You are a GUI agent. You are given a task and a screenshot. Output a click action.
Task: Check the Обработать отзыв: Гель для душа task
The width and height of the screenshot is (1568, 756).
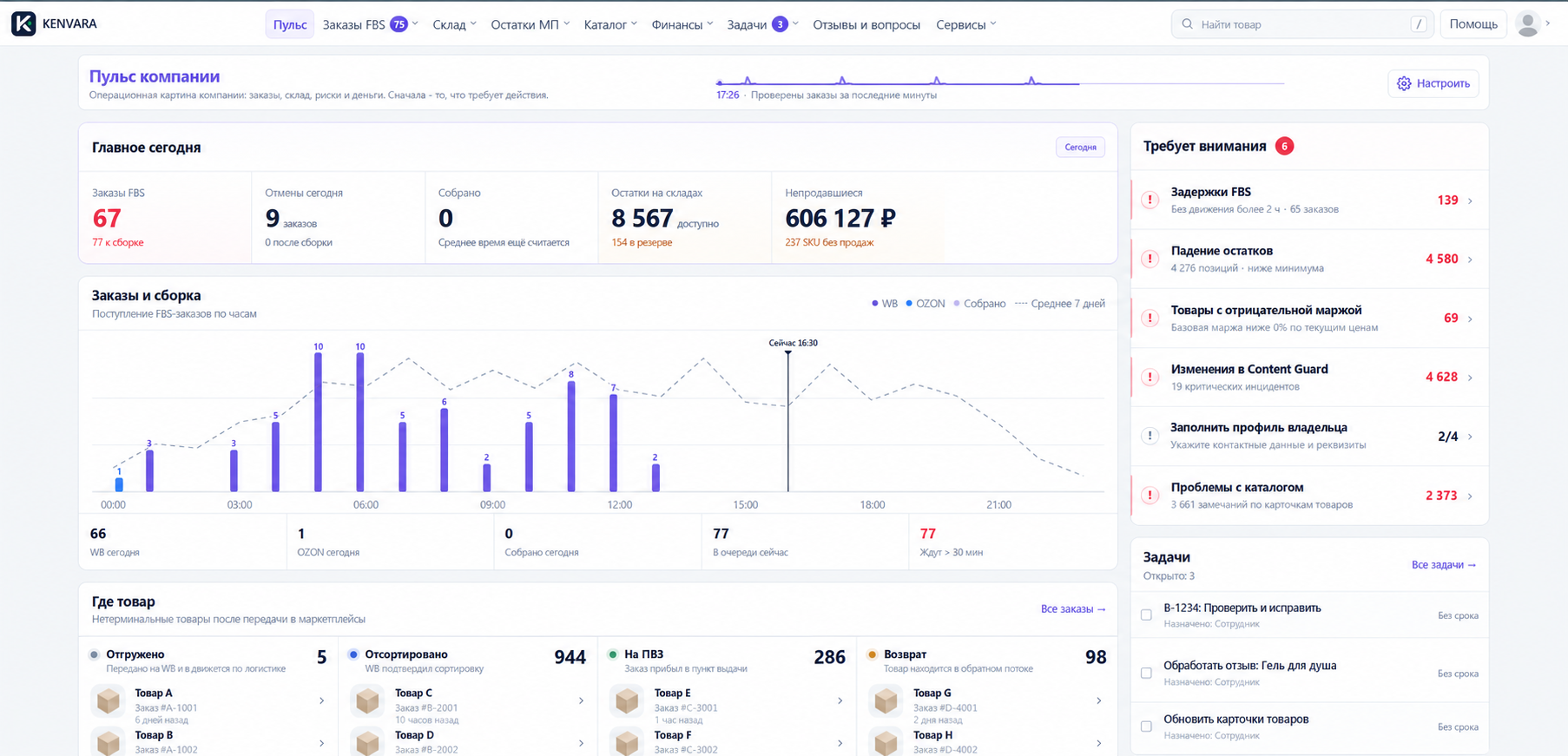(1146, 673)
